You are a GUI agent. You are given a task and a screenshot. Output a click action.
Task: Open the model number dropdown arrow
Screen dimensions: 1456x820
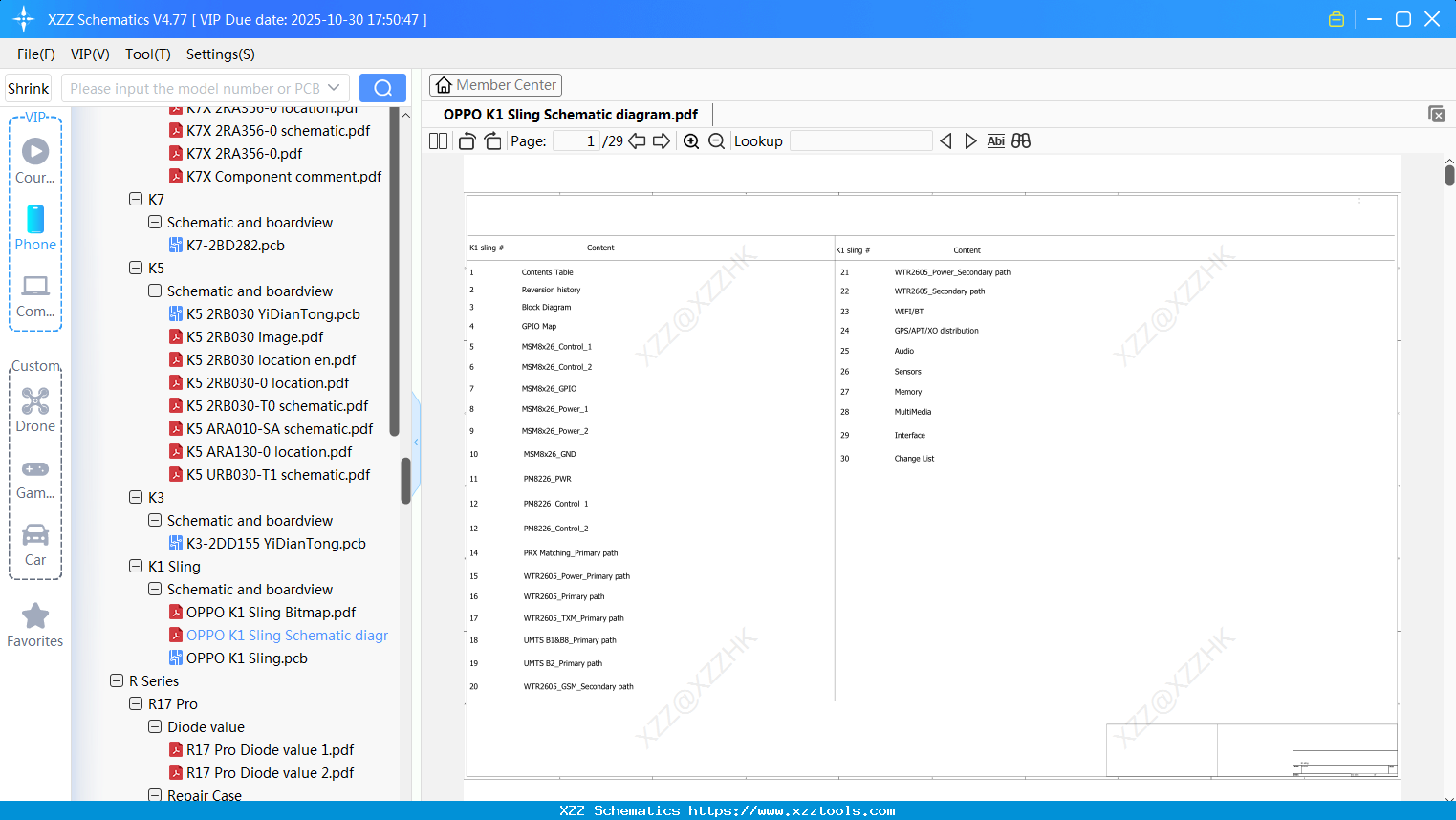tap(334, 88)
